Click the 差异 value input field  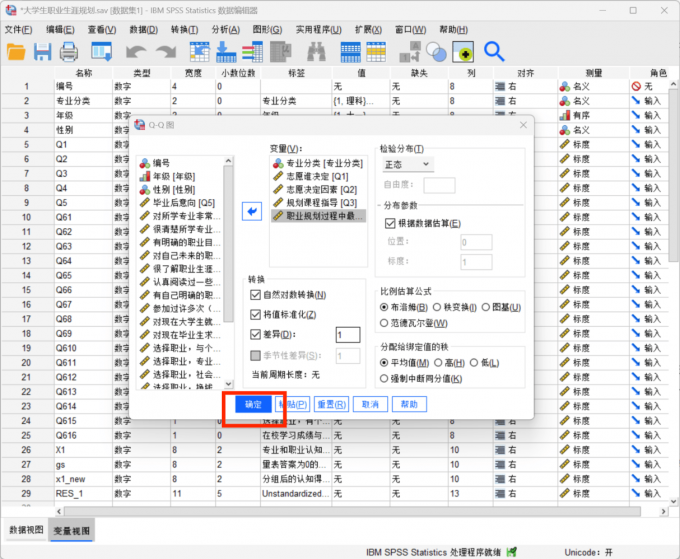pos(348,334)
